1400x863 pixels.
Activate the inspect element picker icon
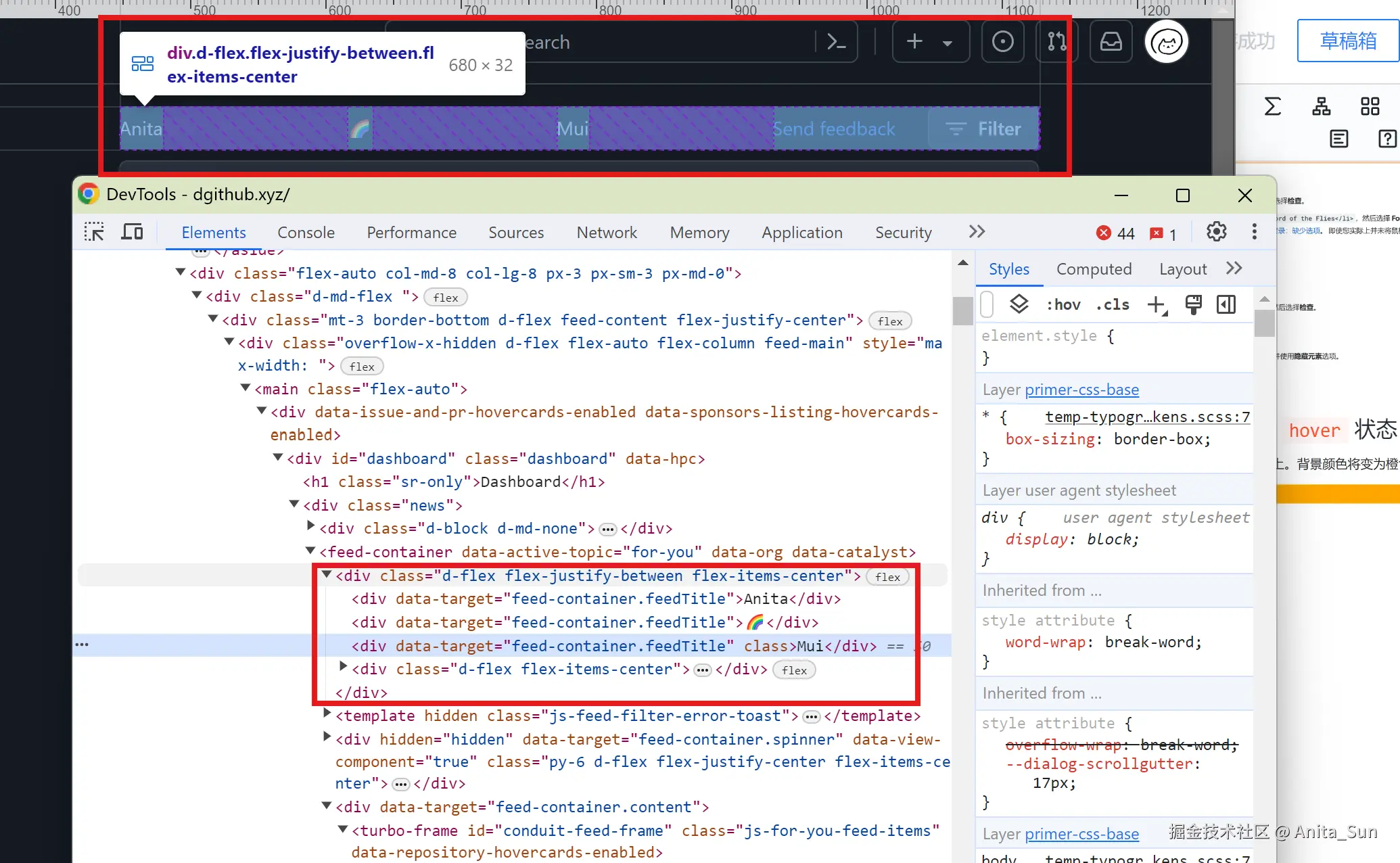point(94,232)
